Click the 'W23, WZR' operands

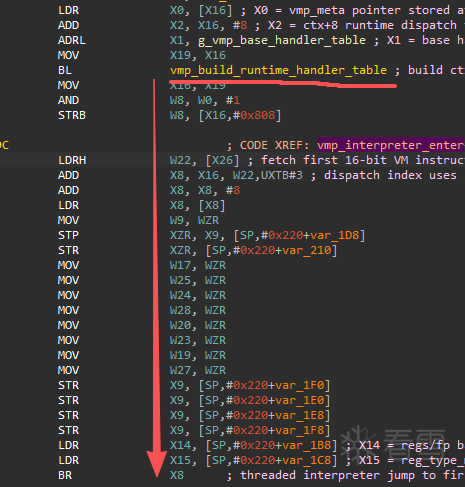[x=198, y=340]
